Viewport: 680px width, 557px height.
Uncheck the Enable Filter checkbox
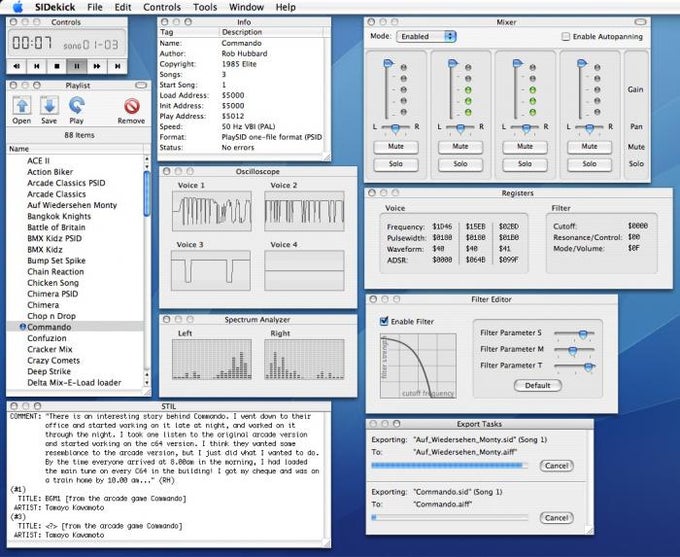point(384,321)
